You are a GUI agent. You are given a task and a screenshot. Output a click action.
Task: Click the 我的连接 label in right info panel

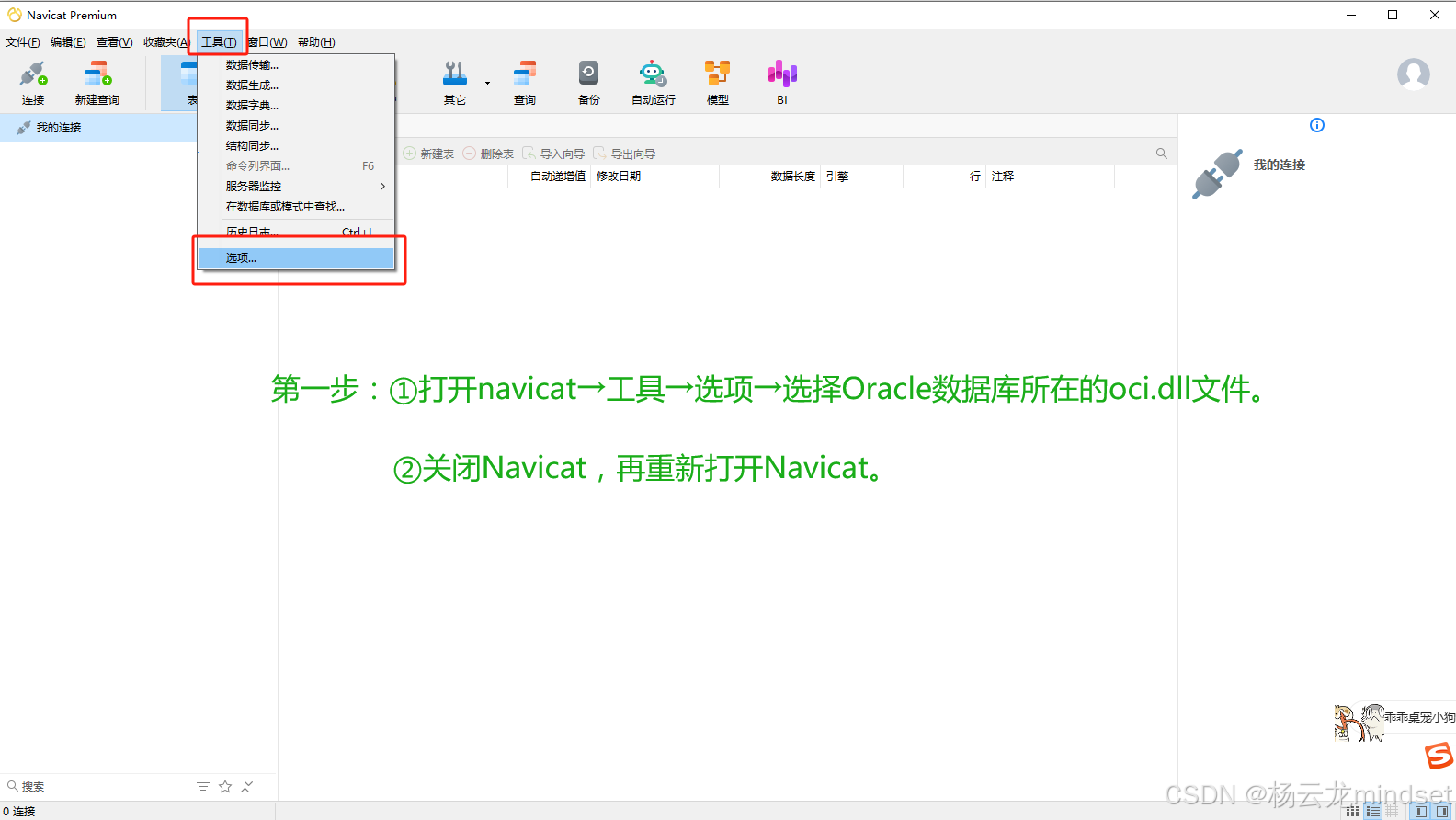click(x=1280, y=165)
